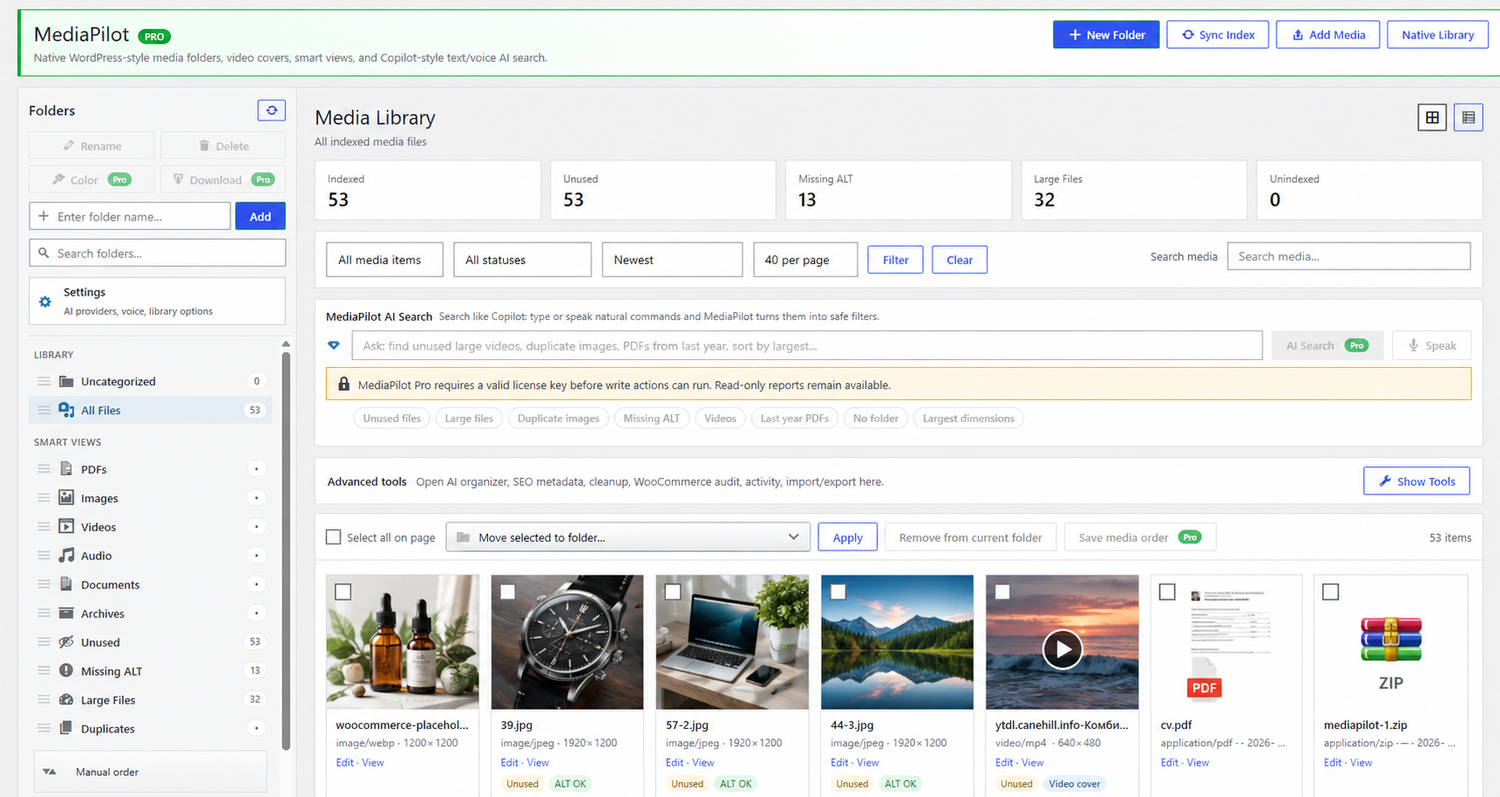Switch to grid view layout icon

pos(1432,118)
